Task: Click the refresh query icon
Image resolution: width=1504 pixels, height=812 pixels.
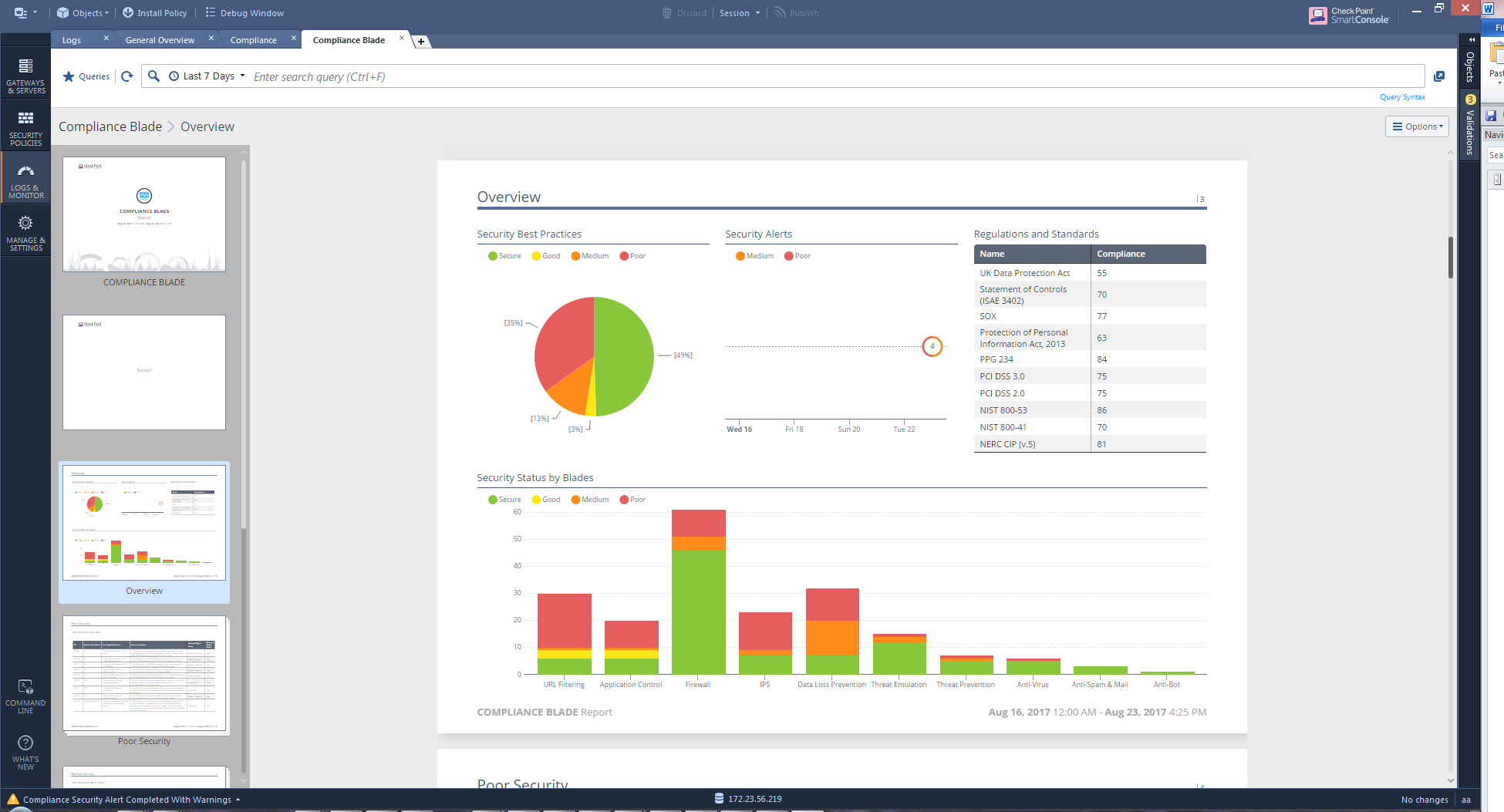Action: point(126,76)
